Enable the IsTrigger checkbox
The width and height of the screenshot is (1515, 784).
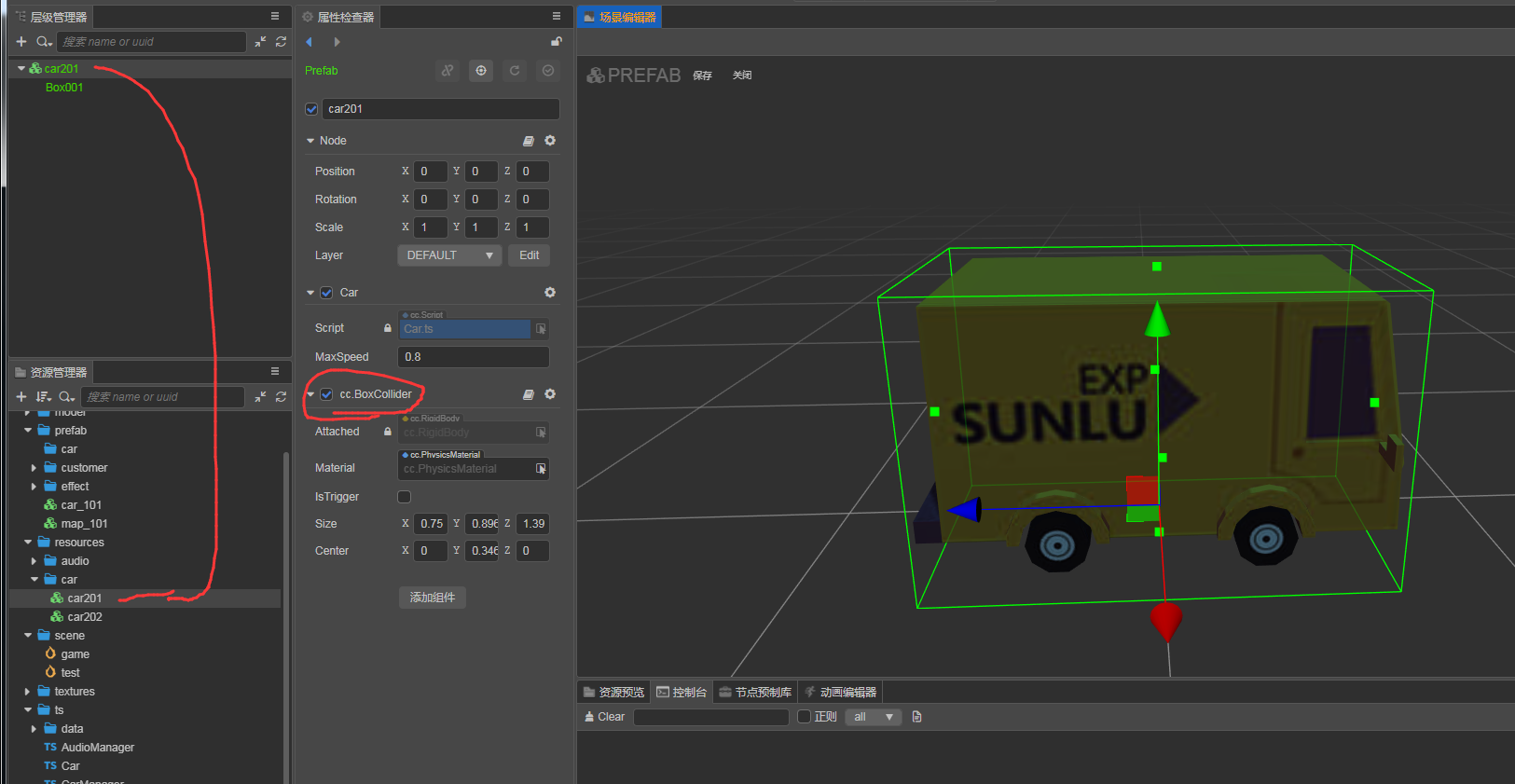[x=405, y=497]
